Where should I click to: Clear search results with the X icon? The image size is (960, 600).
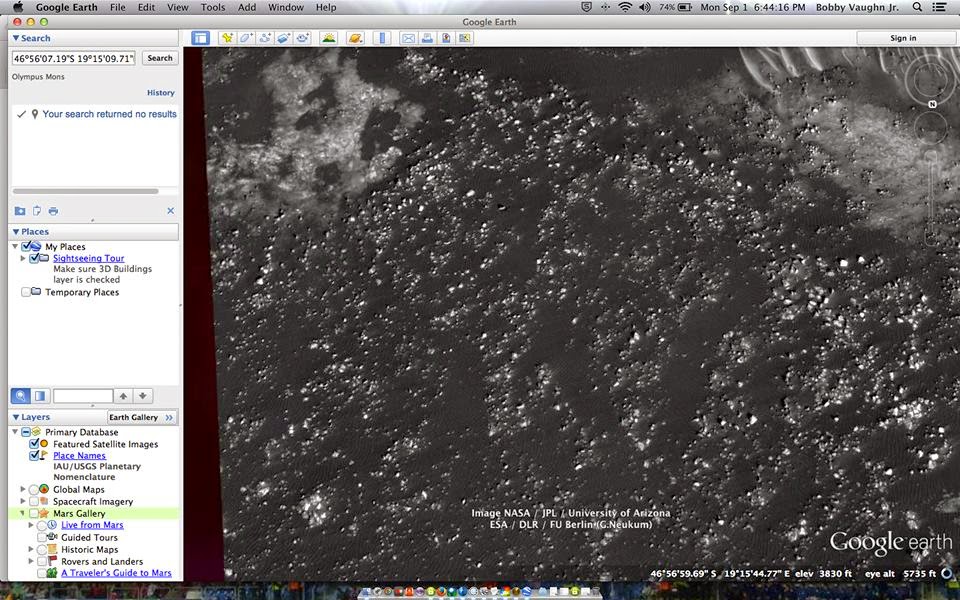coord(171,211)
